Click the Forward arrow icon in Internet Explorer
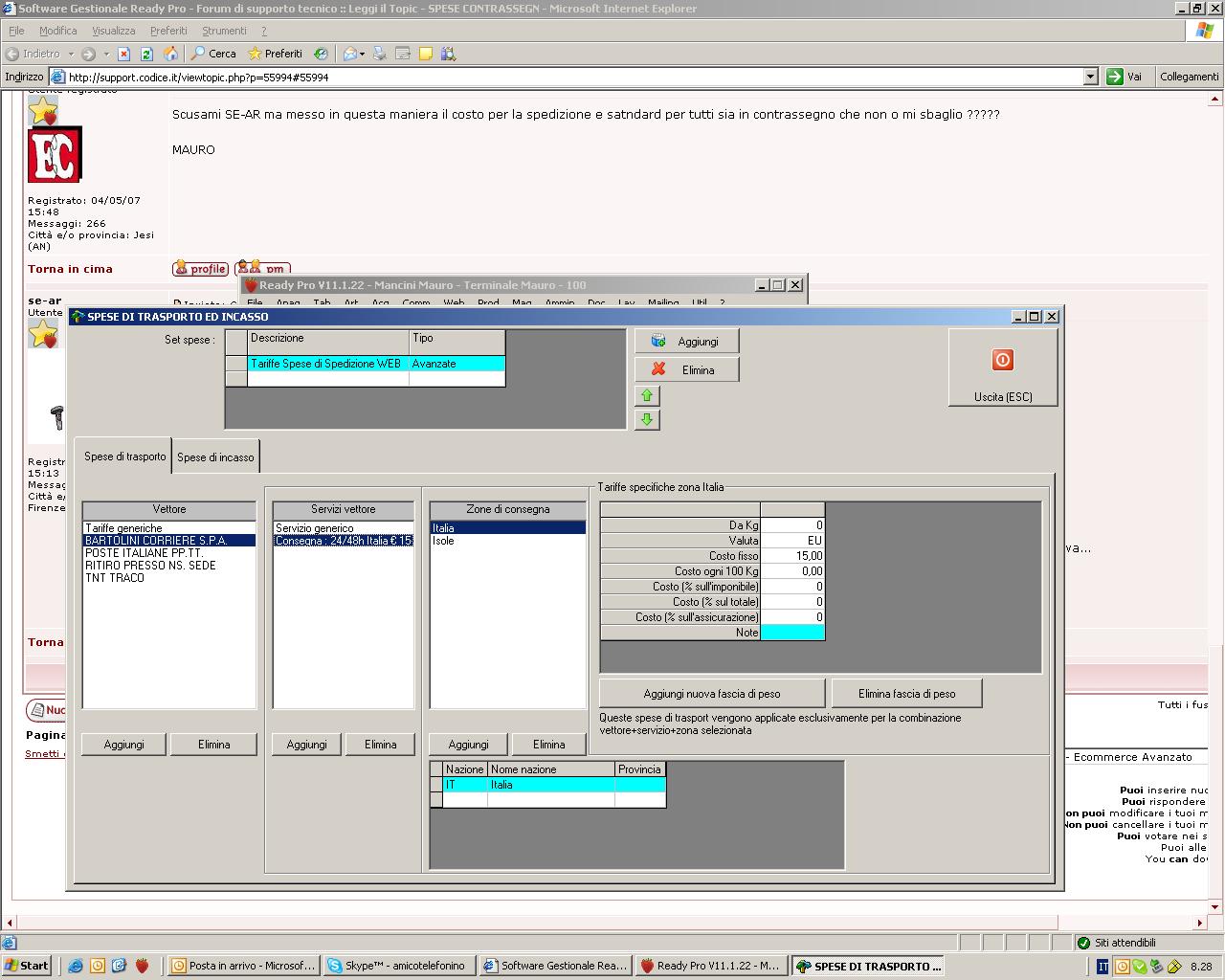Image resolution: width=1225 pixels, height=980 pixels. (x=88, y=54)
